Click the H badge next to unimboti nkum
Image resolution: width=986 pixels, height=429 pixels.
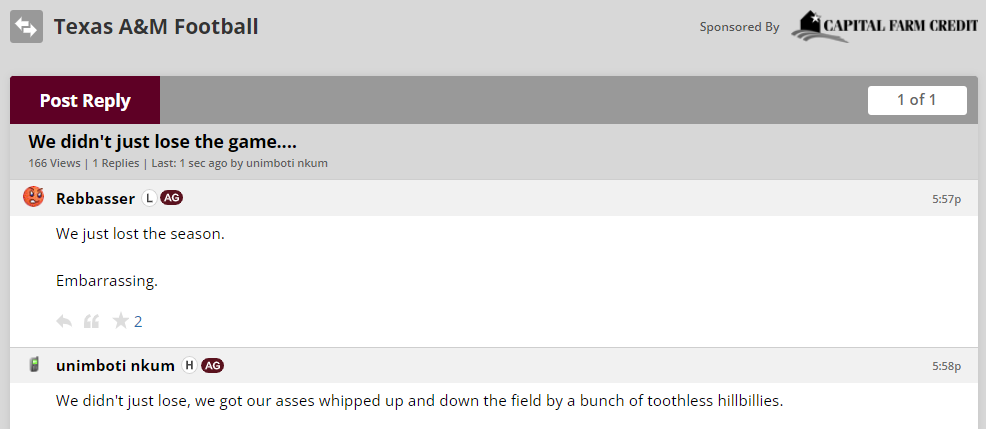[189, 365]
